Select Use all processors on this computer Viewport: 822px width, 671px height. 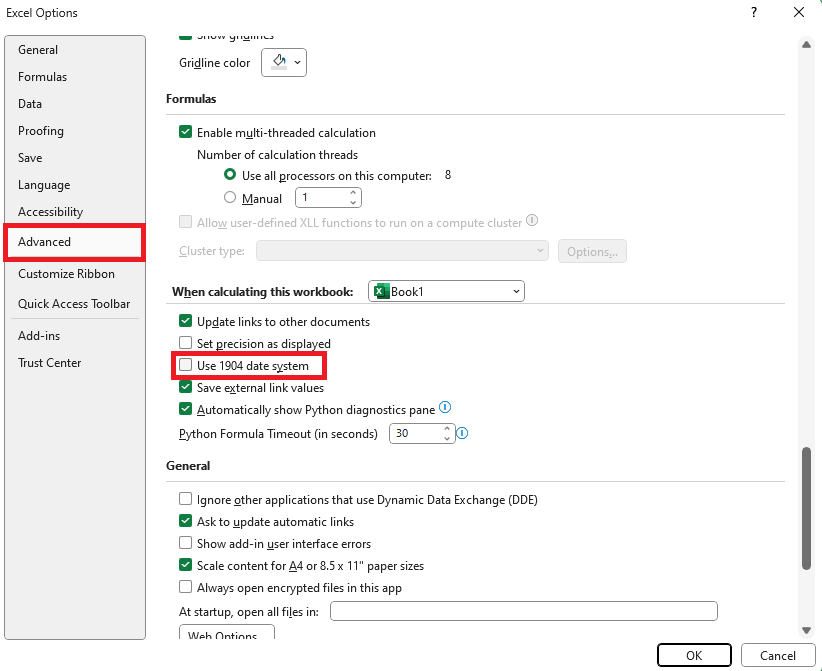click(230, 175)
